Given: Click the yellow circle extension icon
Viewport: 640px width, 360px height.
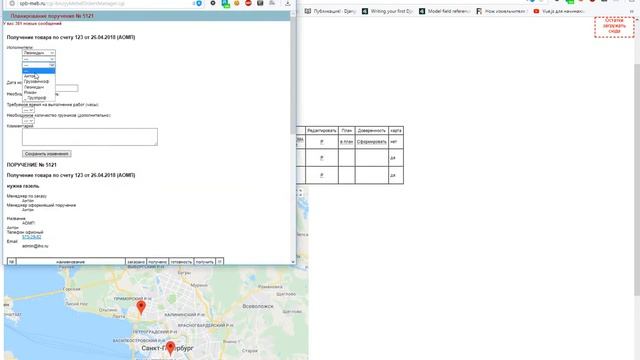Looking at the screenshot, I should coord(237,3).
